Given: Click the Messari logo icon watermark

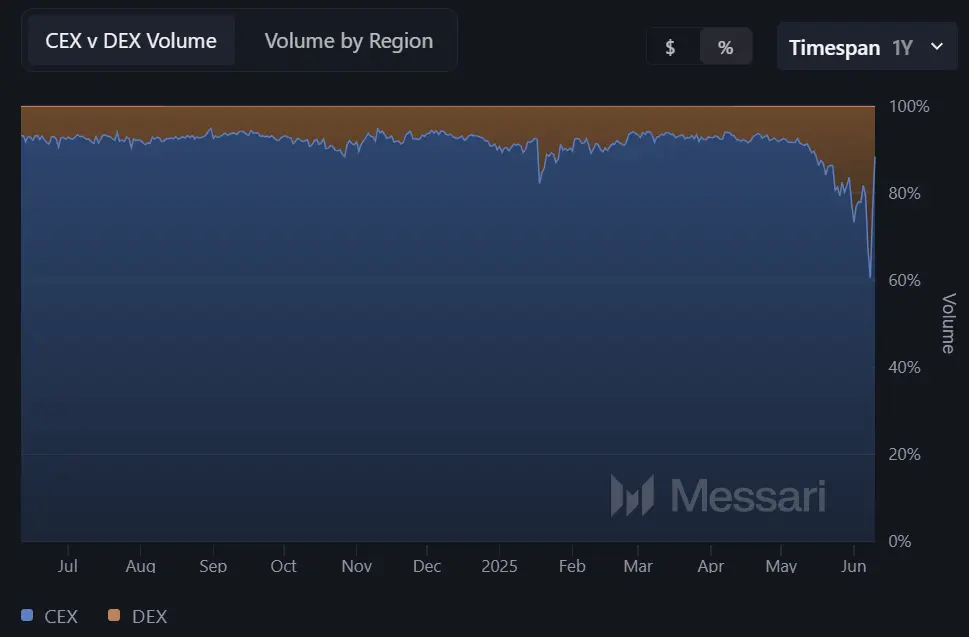Looking at the screenshot, I should click(632, 495).
